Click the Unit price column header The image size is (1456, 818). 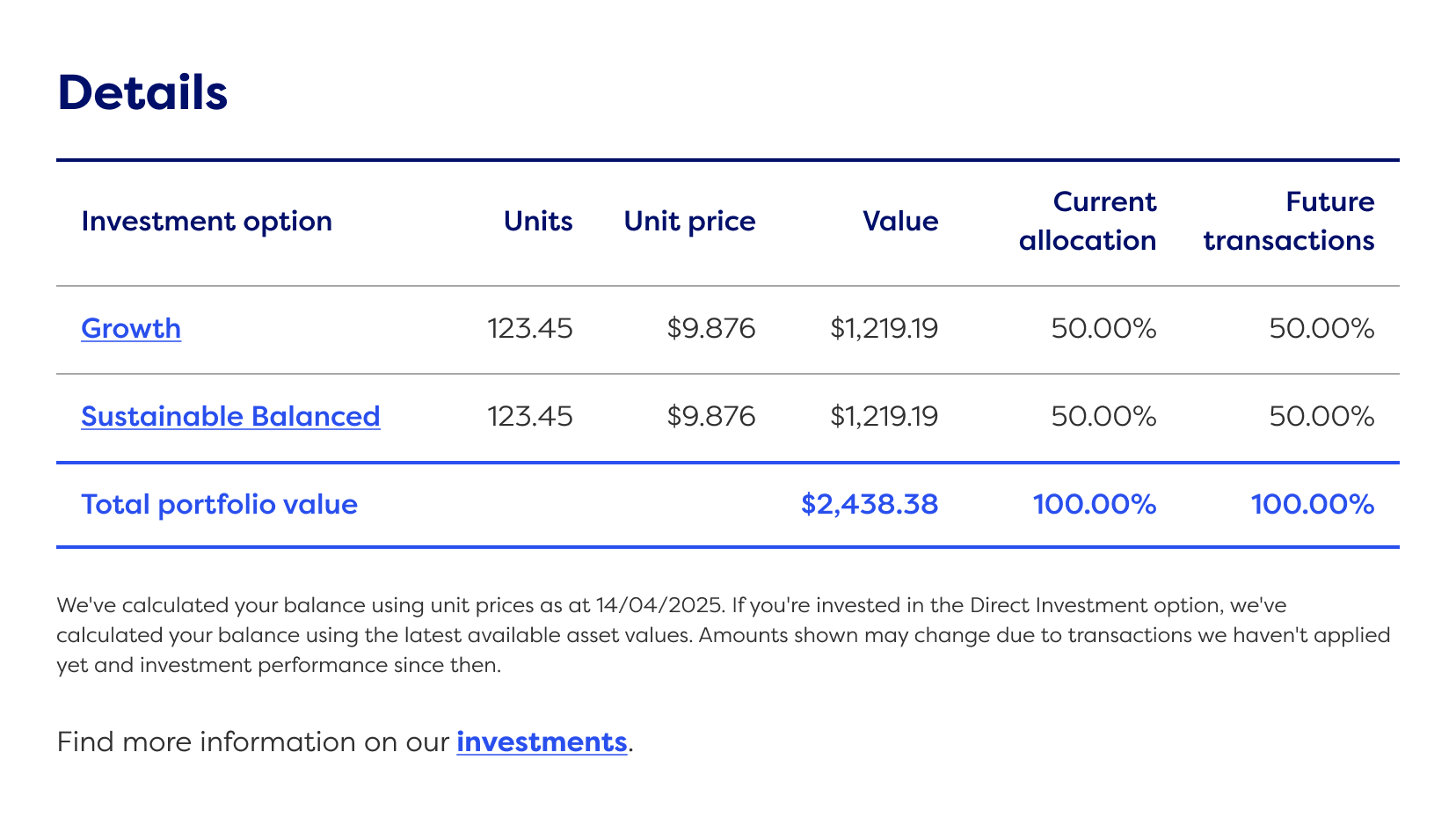689,221
